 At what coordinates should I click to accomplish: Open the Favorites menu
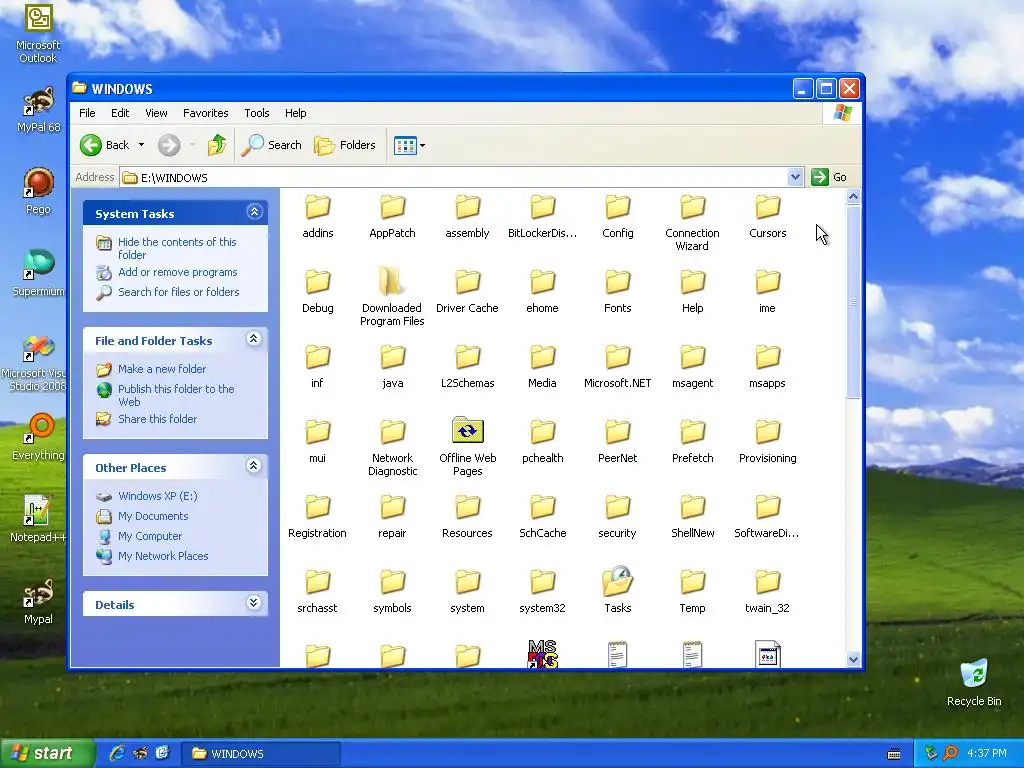click(206, 113)
